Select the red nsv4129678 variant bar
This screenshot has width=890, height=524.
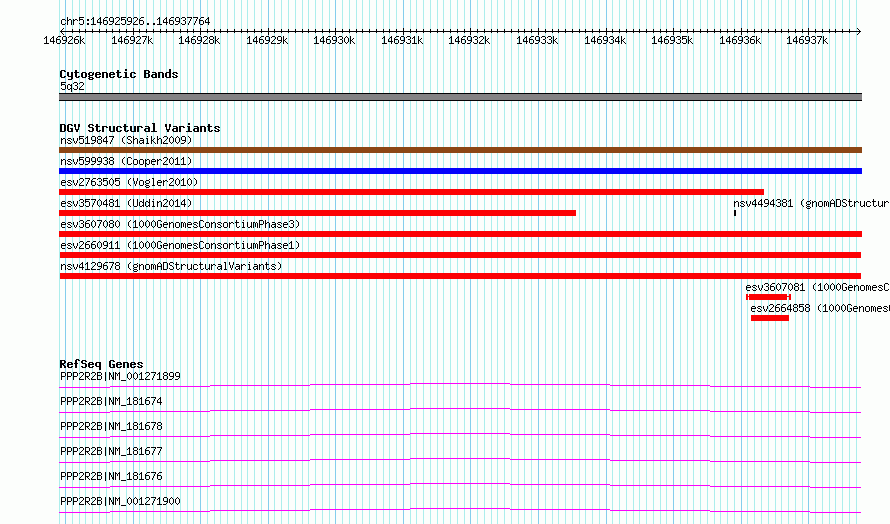(x=460, y=276)
